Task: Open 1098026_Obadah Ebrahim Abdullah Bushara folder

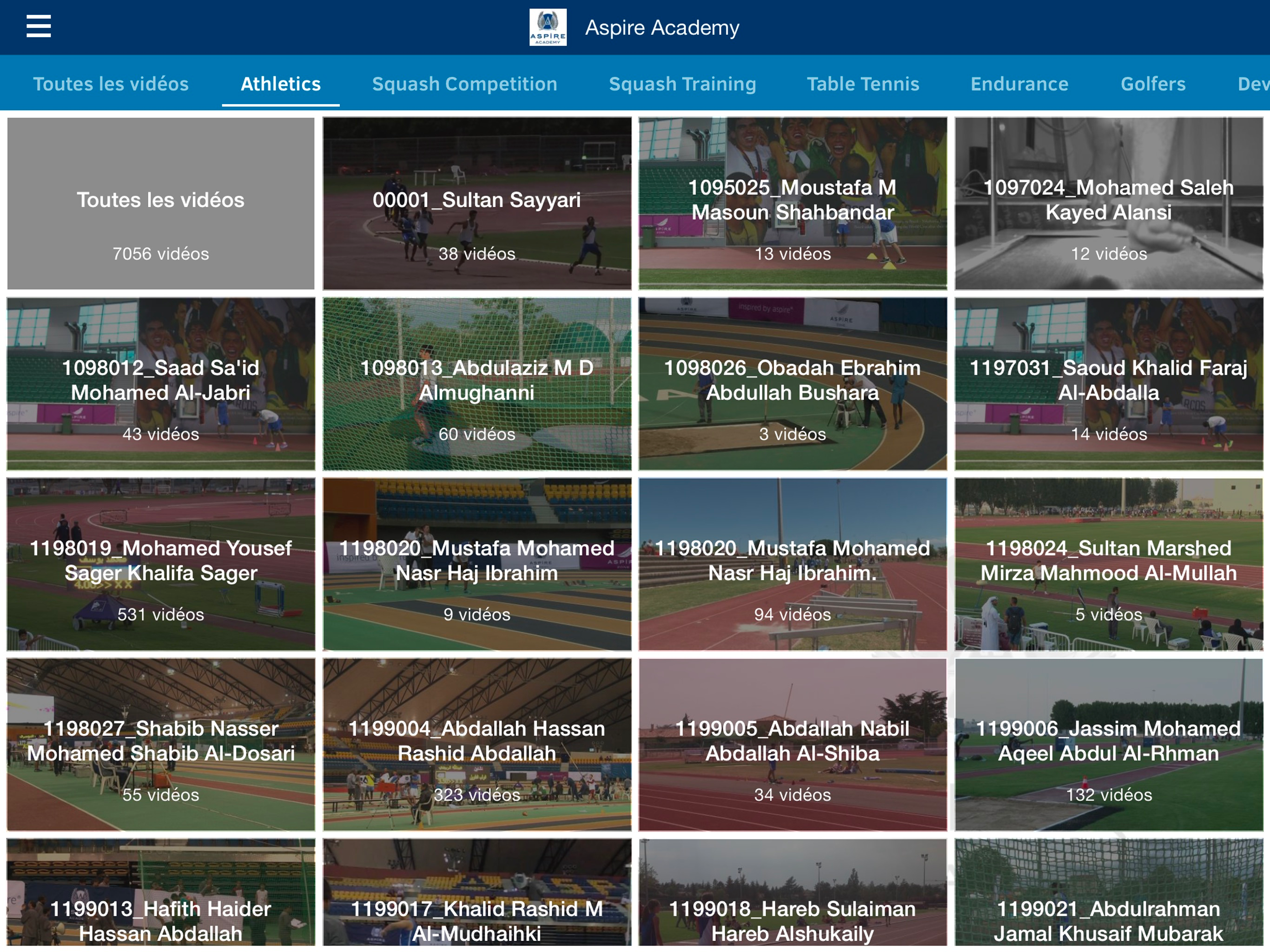Action: tap(792, 383)
